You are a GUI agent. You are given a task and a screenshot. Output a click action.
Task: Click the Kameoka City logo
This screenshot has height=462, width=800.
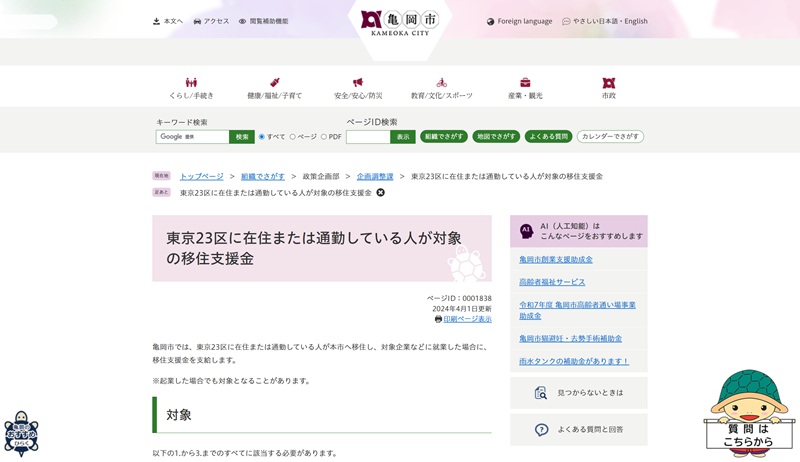pos(399,23)
